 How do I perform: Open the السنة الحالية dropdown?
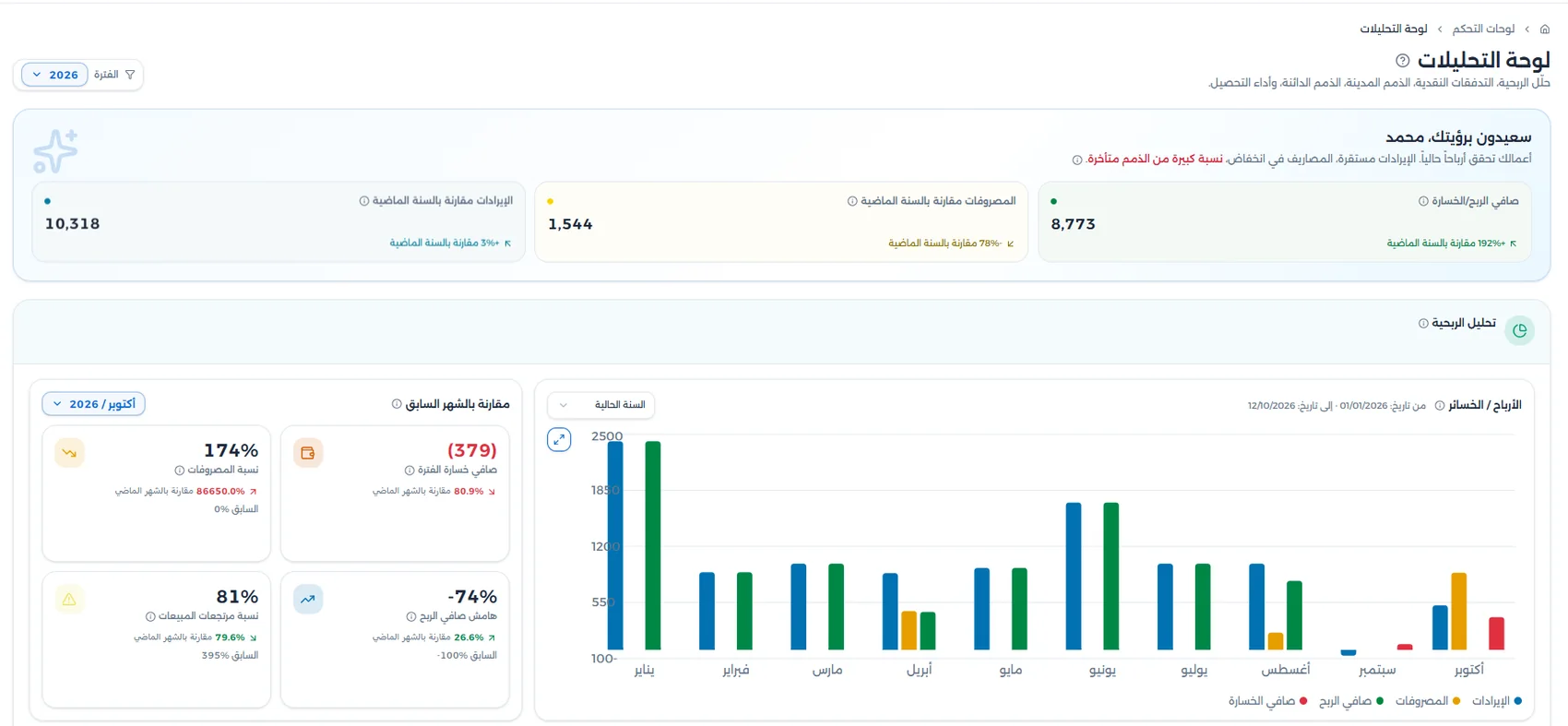601,405
